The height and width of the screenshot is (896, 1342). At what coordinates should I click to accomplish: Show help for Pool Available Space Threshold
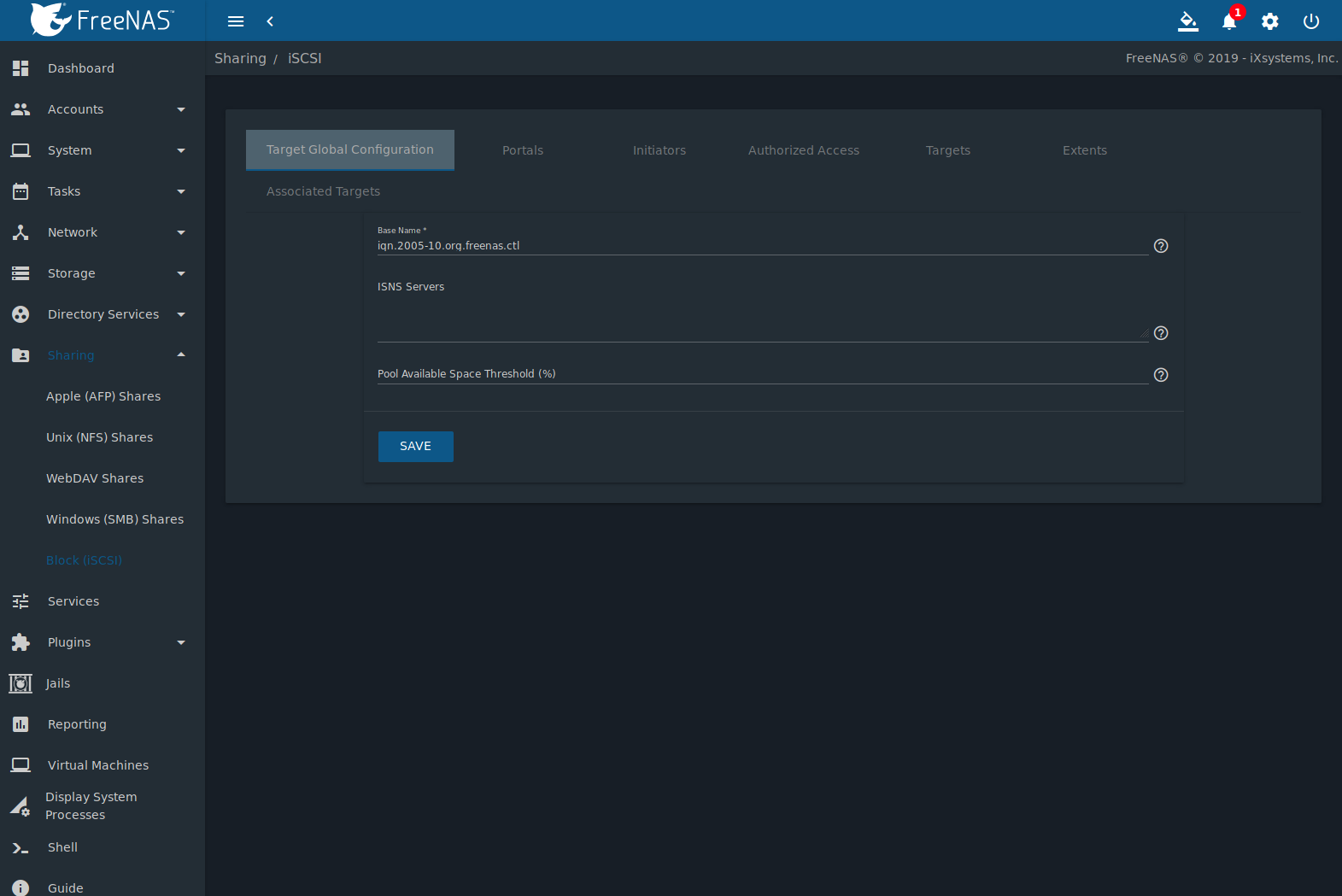tap(1161, 375)
